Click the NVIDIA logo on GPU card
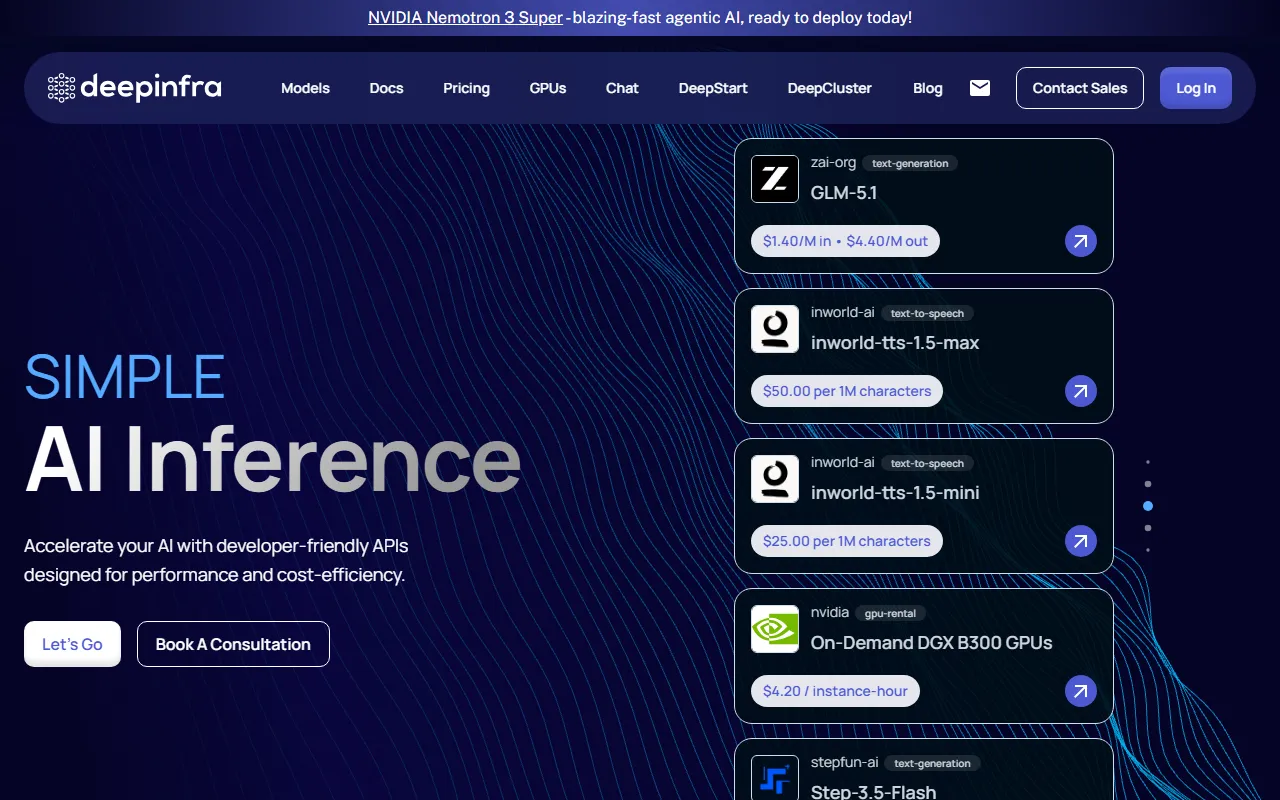The height and width of the screenshot is (800, 1280). (775, 629)
